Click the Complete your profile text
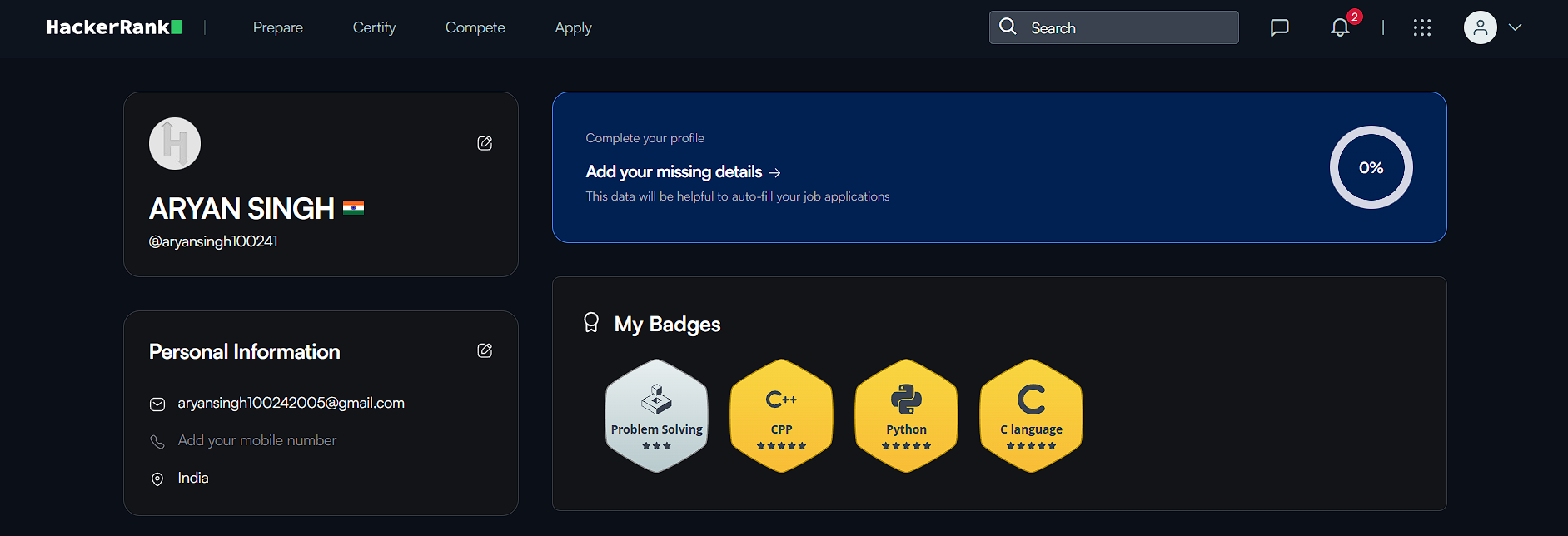 click(x=645, y=138)
